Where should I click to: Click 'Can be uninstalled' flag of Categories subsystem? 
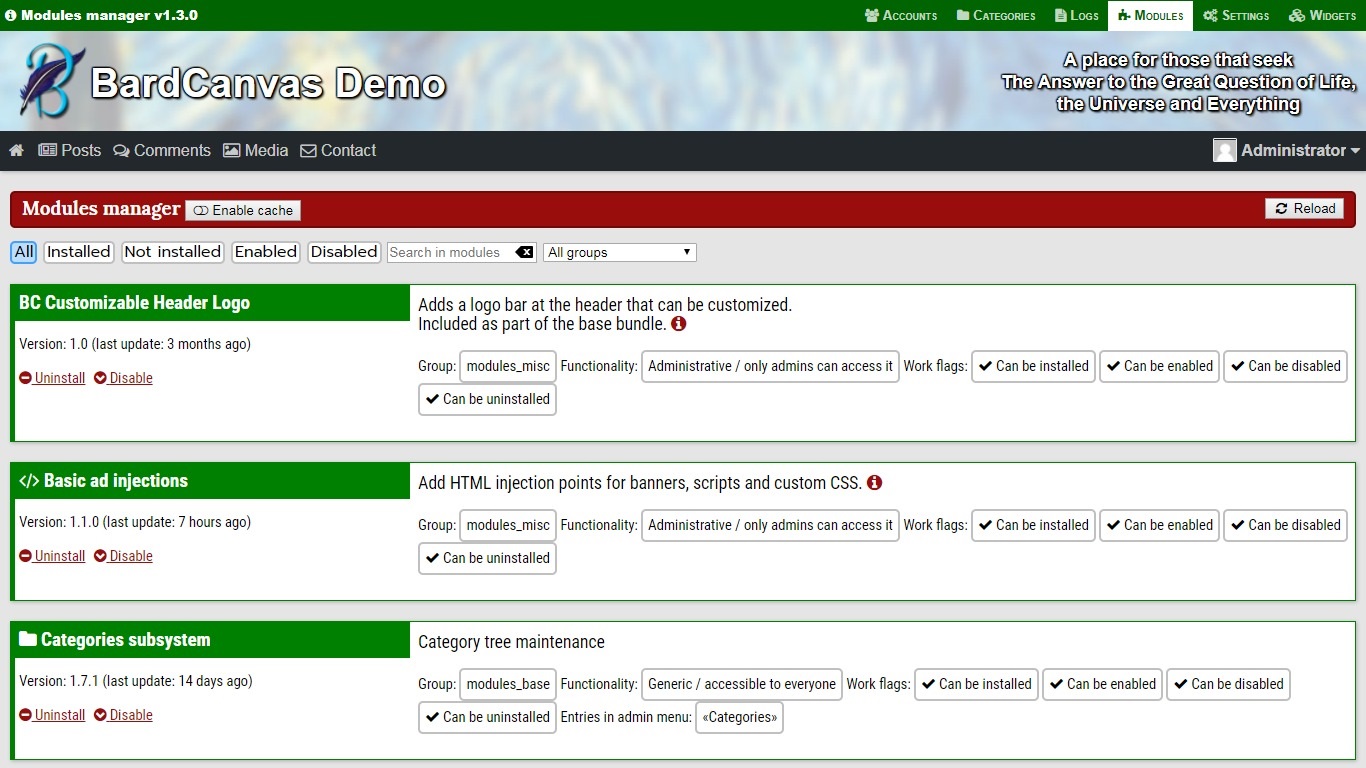click(x=487, y=717)
